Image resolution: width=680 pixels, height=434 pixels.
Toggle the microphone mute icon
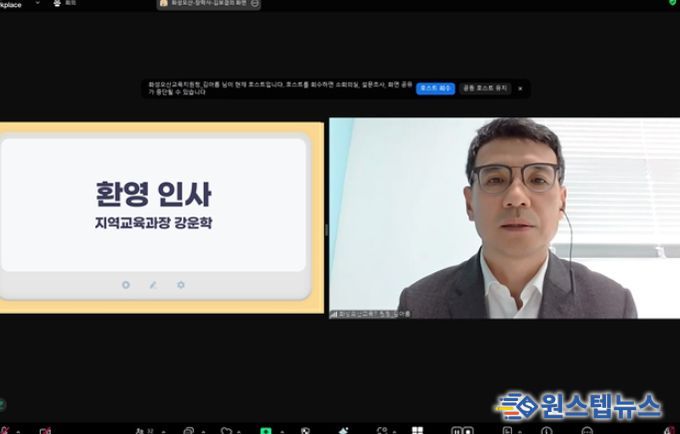pyautogui.click(x=4, y=431)
